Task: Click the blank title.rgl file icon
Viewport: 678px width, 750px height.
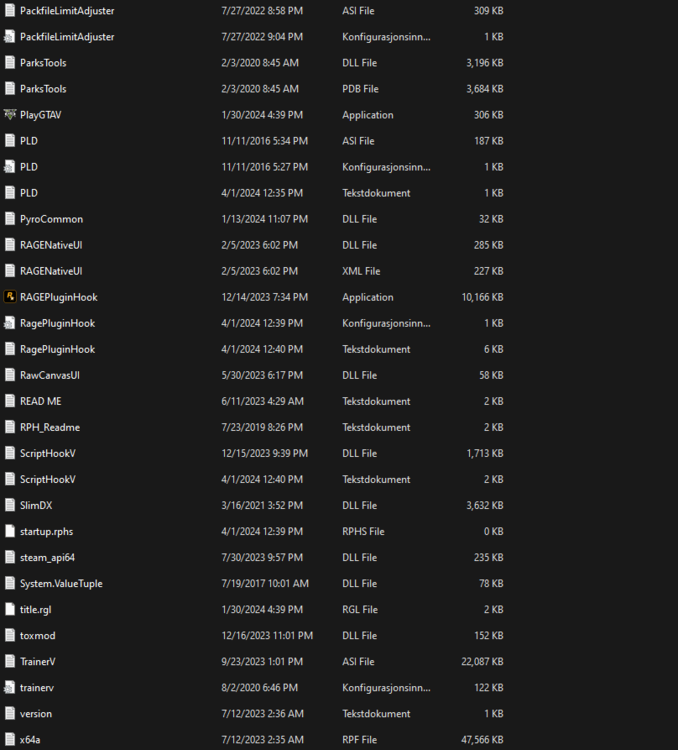Action: [x=10, y=609]
